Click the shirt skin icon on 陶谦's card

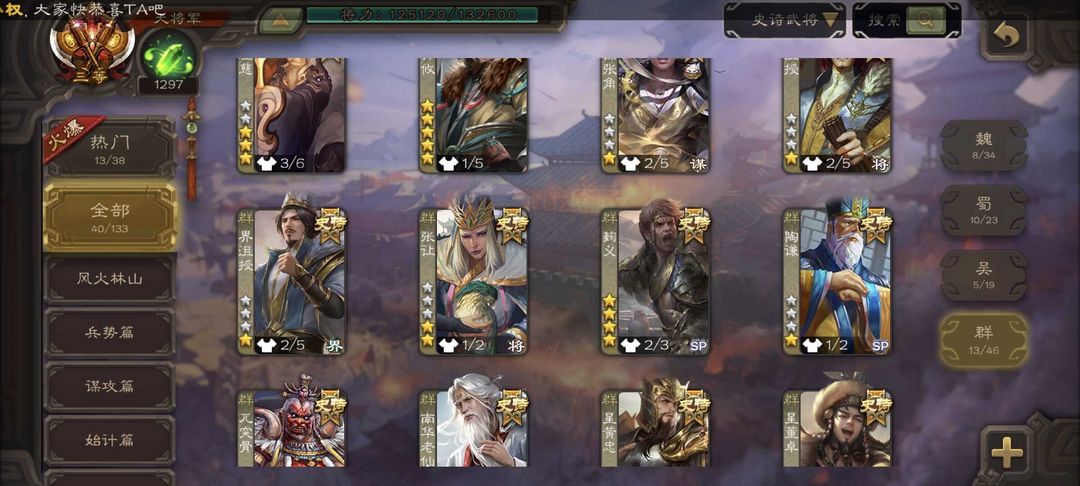812,345
